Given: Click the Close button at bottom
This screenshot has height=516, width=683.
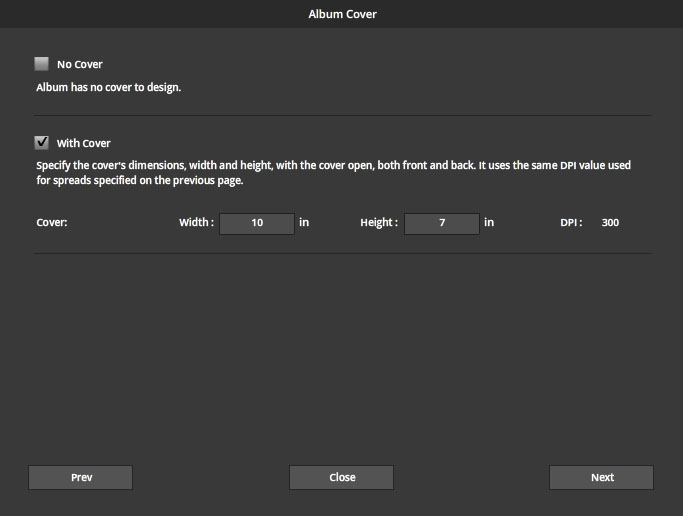Looking at the screenshot, I should click(342, 477).
